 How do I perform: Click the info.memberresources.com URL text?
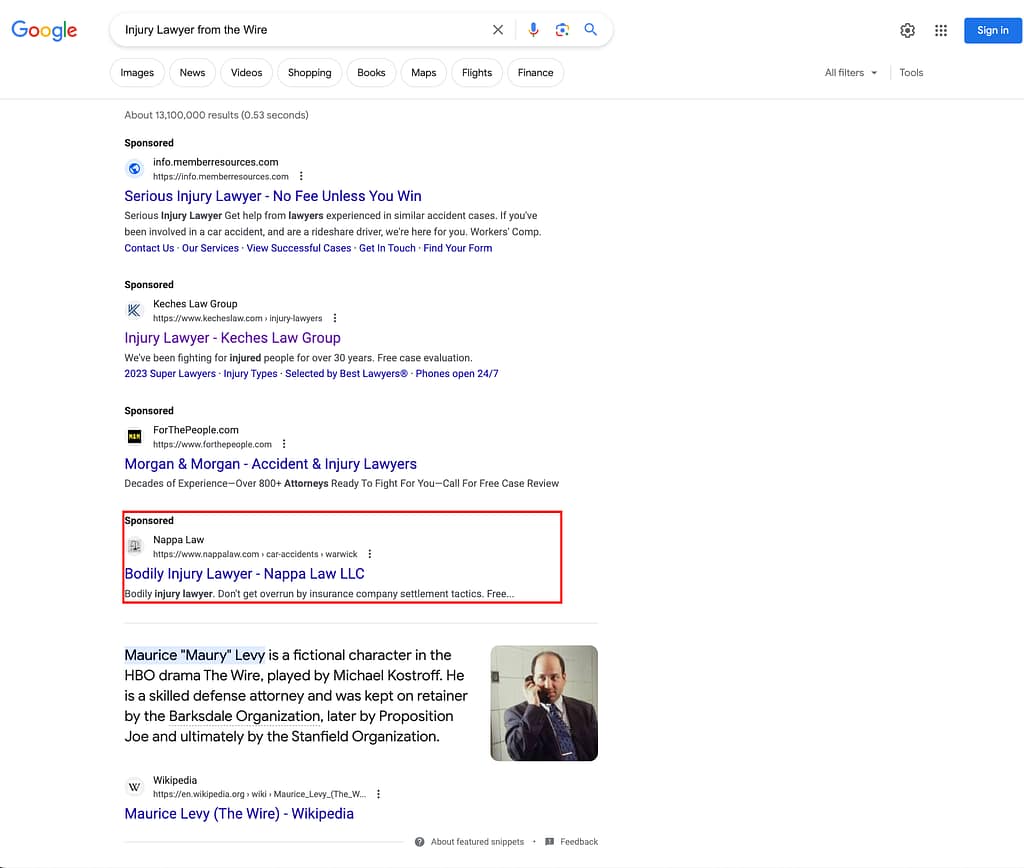tap(221, 176)
